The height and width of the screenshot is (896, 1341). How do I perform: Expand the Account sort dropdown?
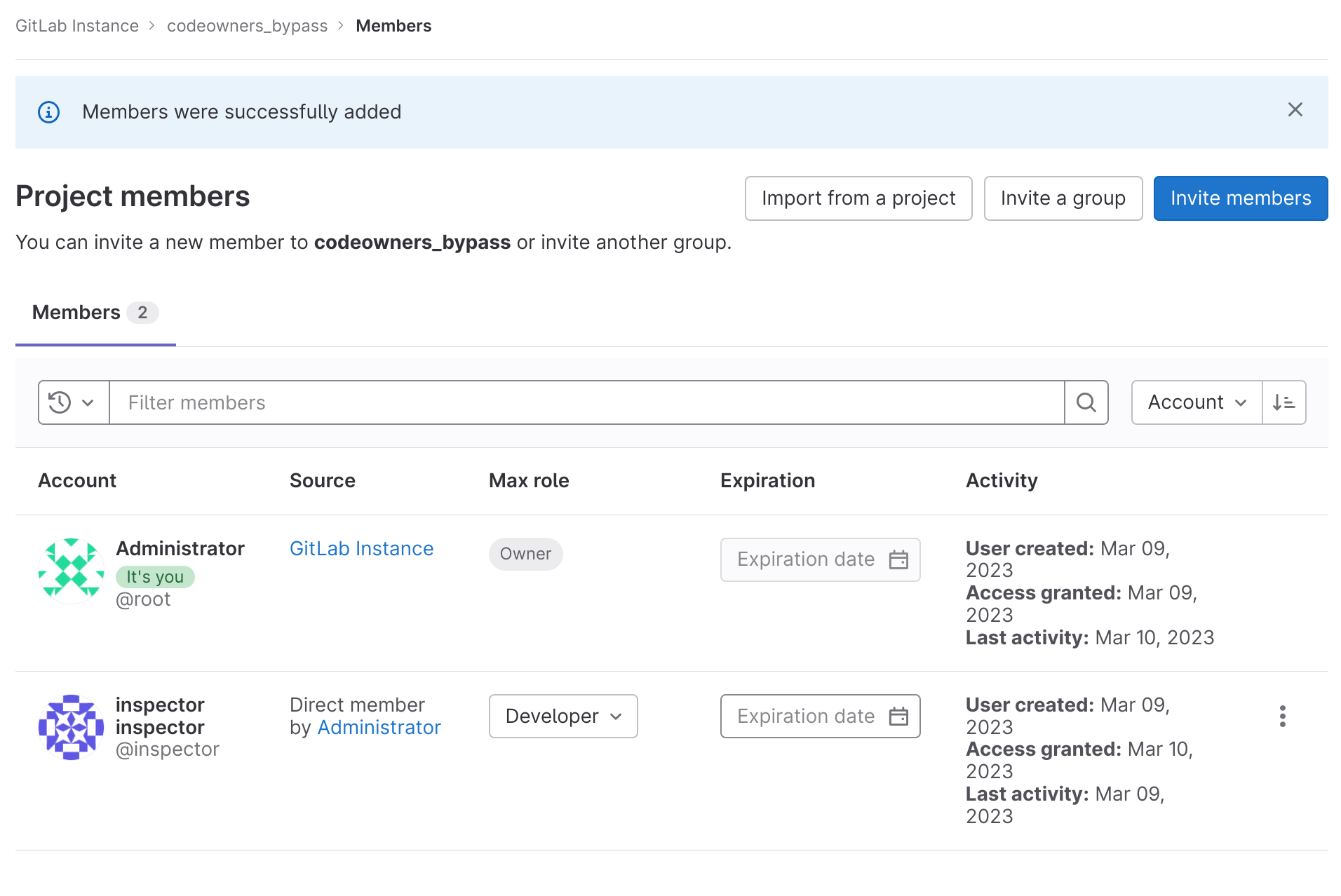pos(1197,402)
